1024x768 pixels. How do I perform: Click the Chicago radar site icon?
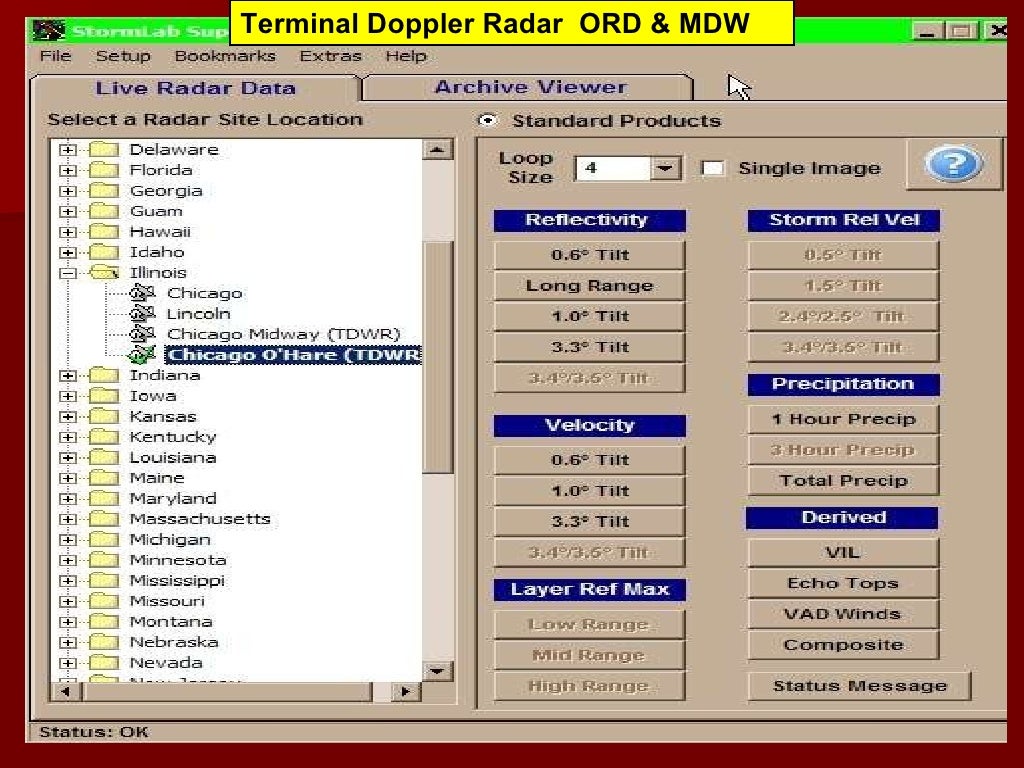pos(142,293)
